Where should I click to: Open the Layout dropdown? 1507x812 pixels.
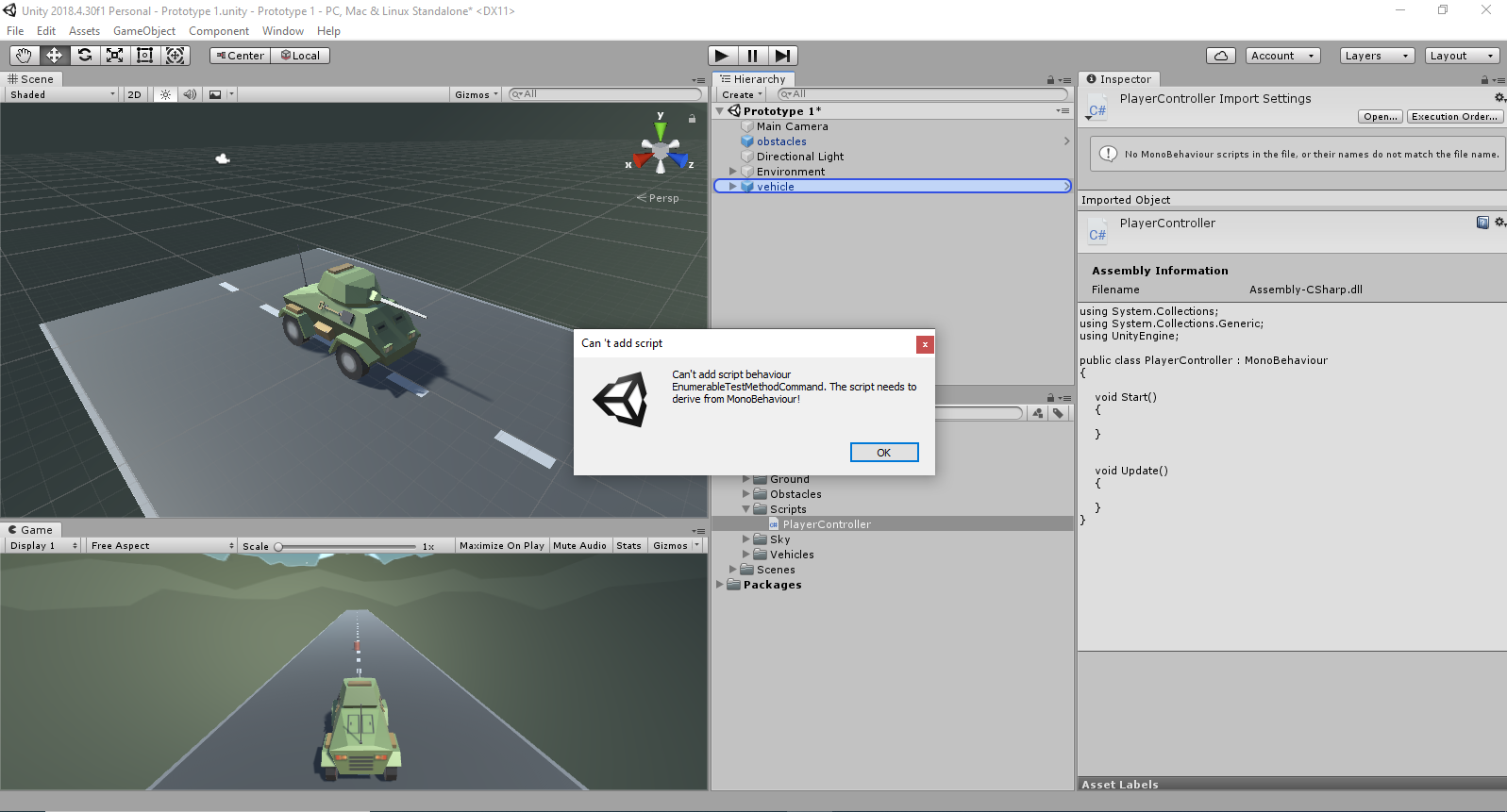click(1462, 56)
